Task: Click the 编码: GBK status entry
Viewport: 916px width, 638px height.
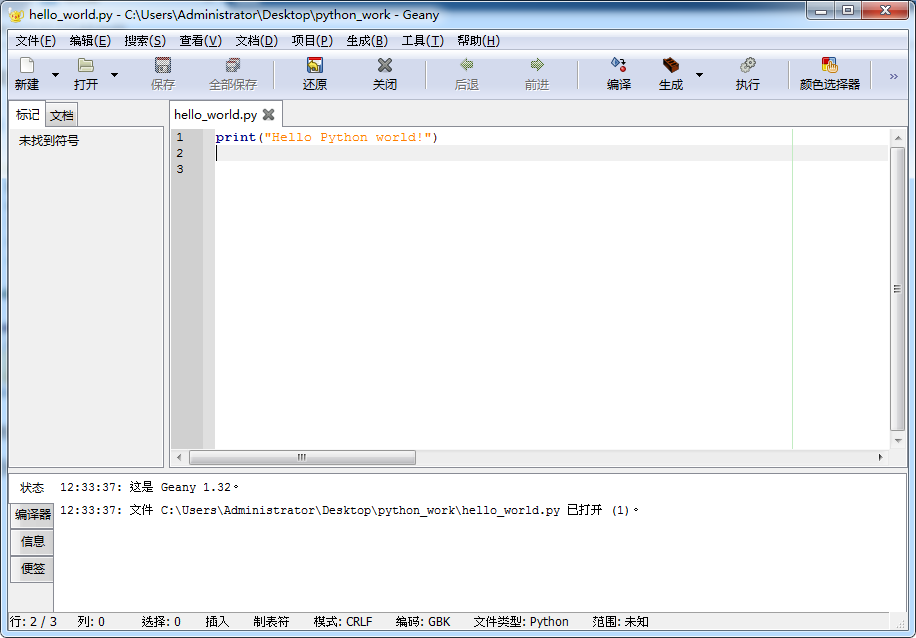Action: click(423, 622)
